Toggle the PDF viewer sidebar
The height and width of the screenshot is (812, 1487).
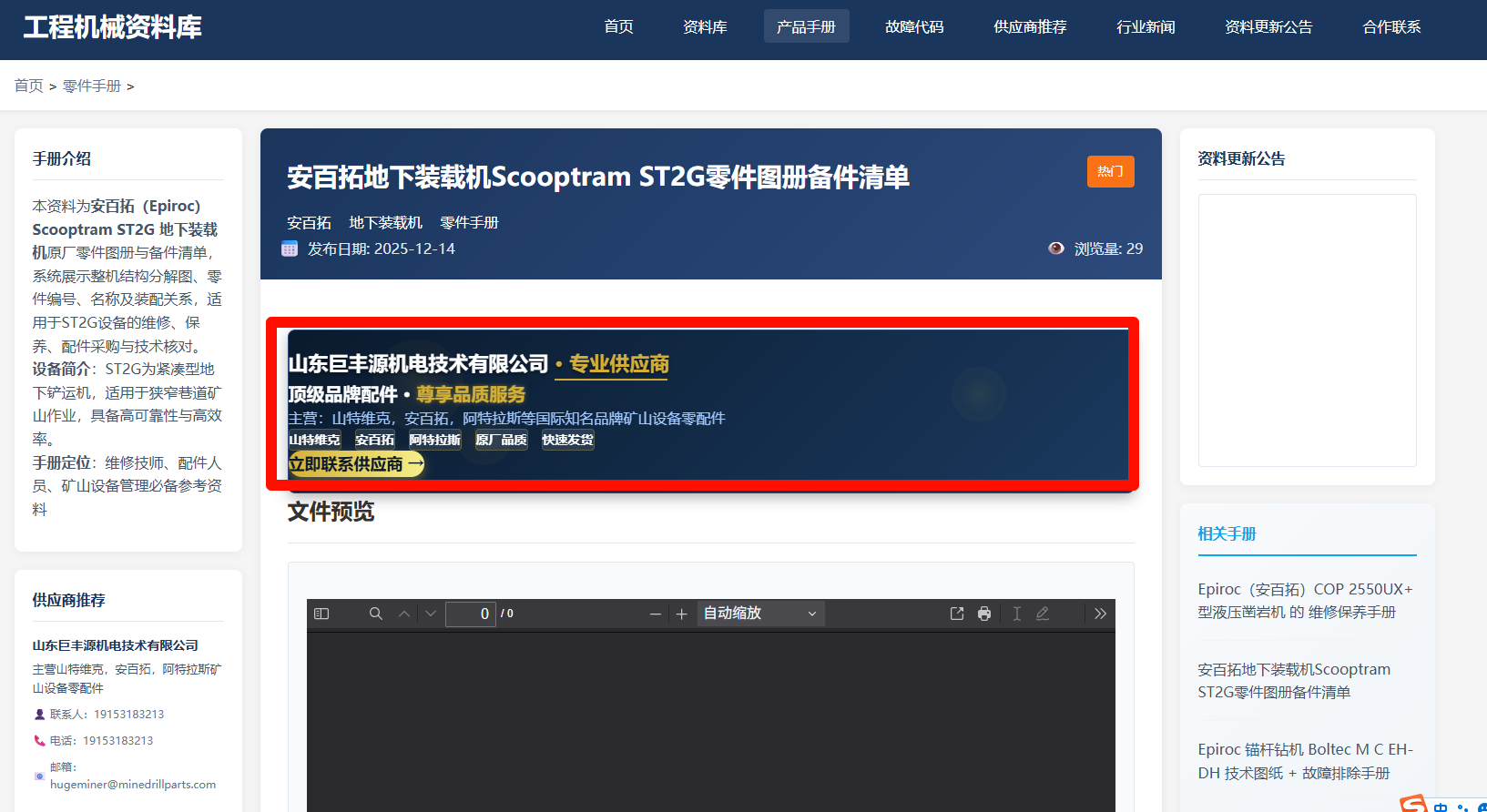pos(321,614)
